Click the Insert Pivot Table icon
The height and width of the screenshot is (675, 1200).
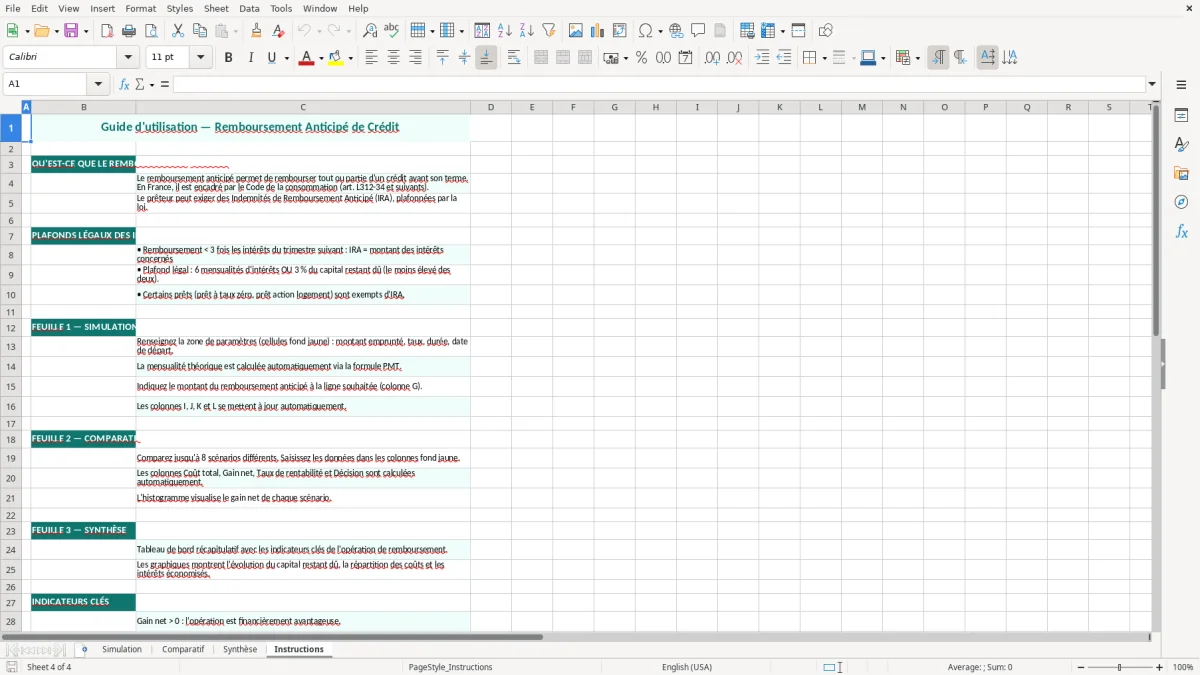pos(620,31)
